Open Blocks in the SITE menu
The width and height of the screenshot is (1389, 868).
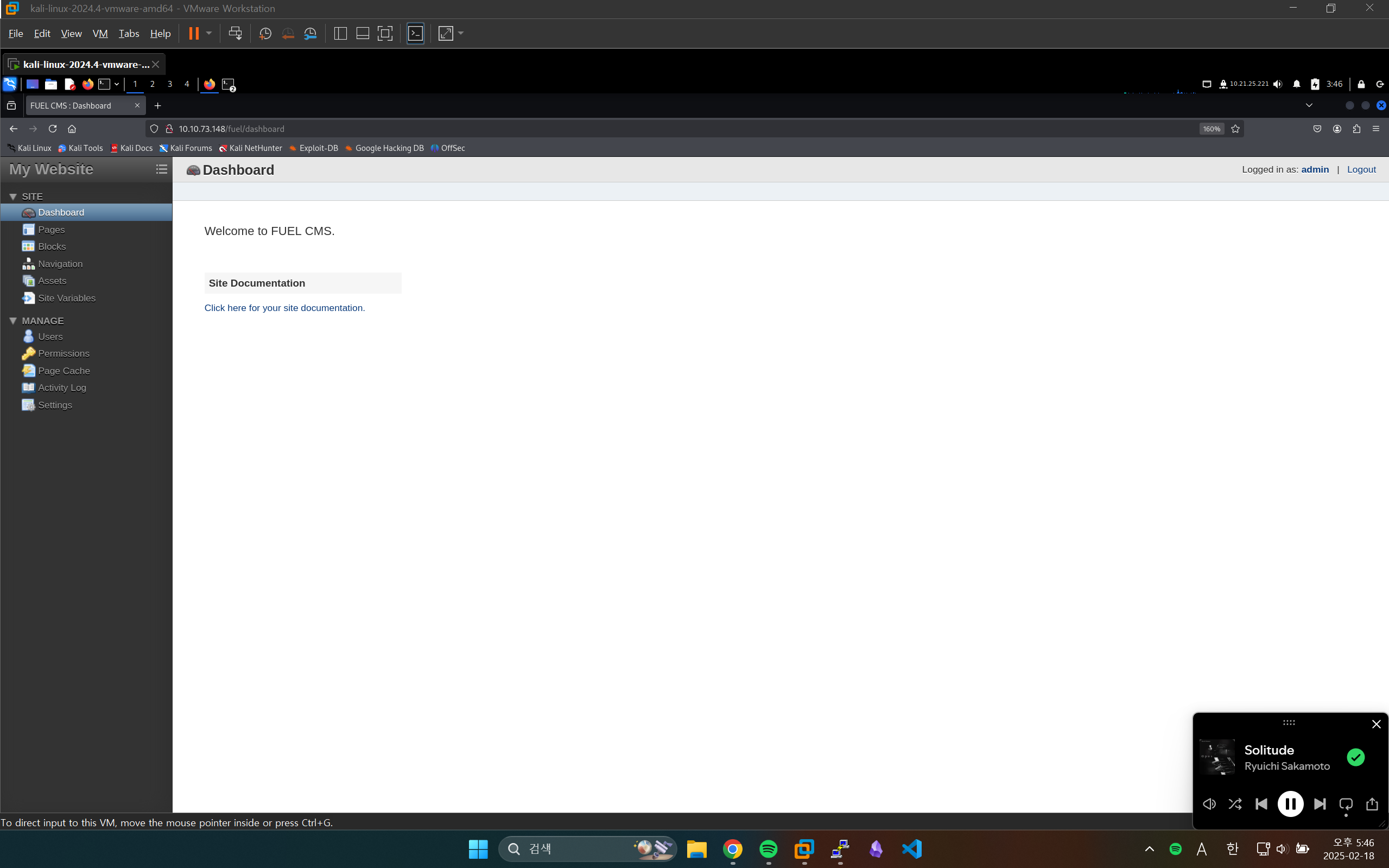pos(52,246)
